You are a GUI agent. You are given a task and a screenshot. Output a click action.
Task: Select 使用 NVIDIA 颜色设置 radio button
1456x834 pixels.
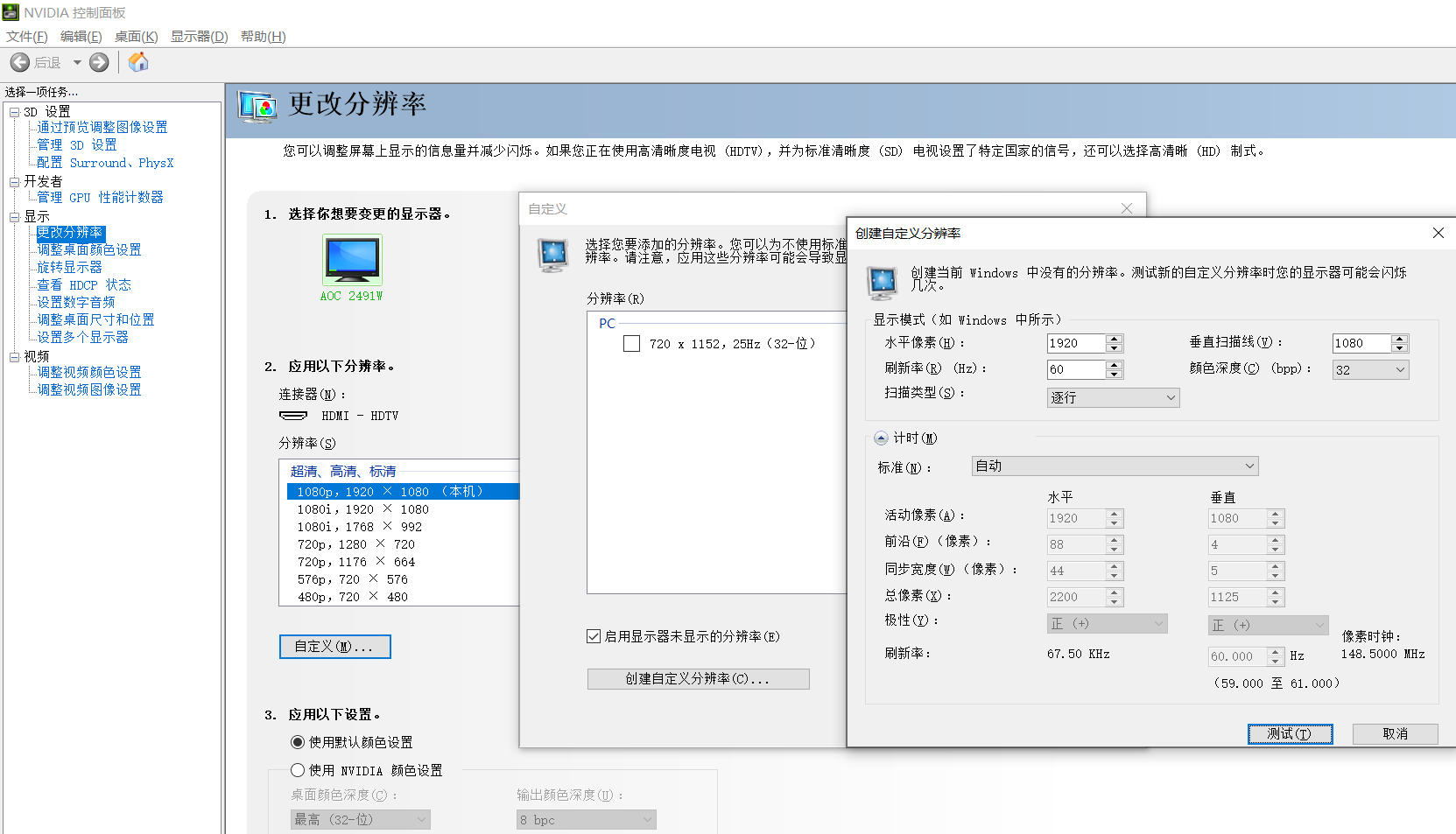[x=298, y=770]
